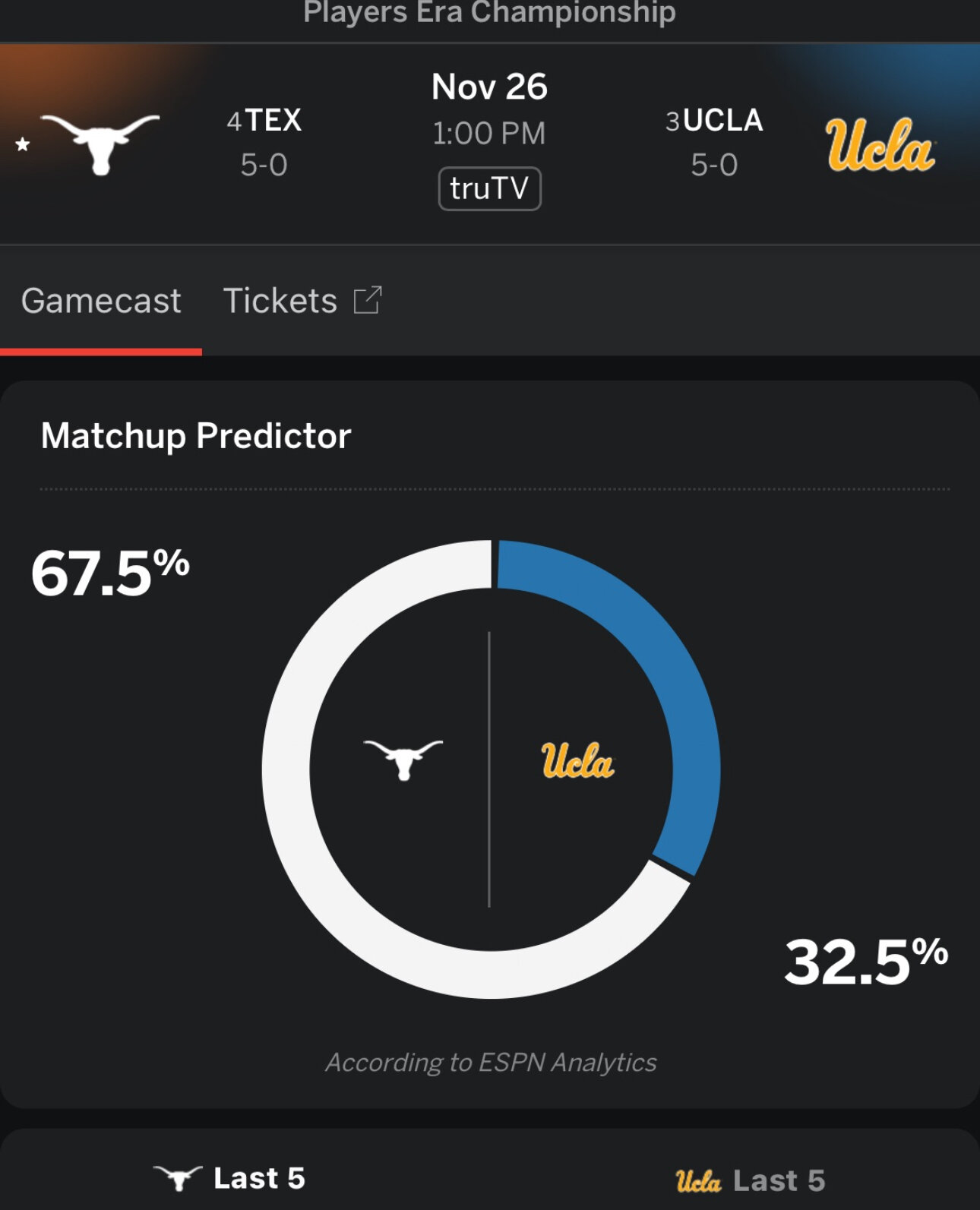Image resolution: width=980 pixels, height=1210 pixels.
Task: Click the small Longhorns icon near Last 5
Action: click(178, 1178)
